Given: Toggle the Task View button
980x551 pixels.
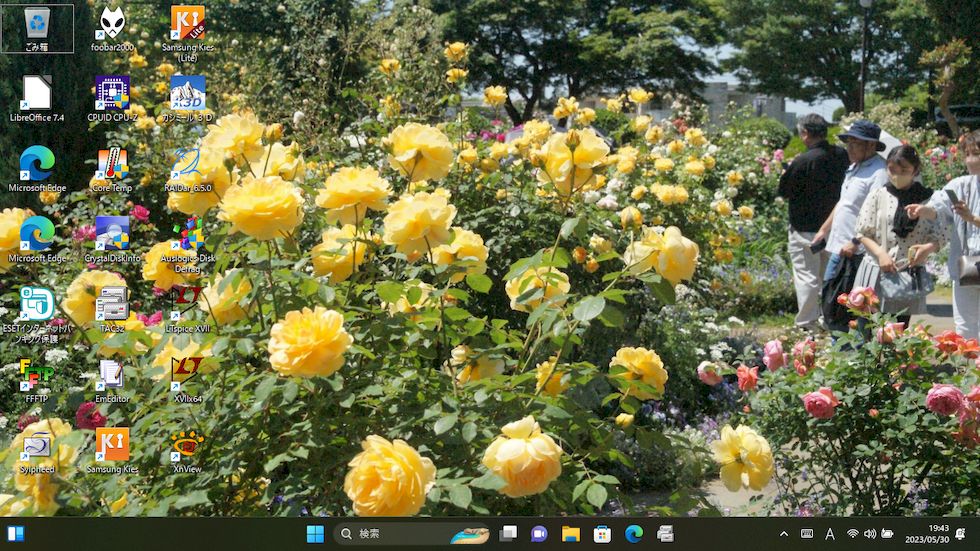Looking at the screenshot, I should click(509, 534).
